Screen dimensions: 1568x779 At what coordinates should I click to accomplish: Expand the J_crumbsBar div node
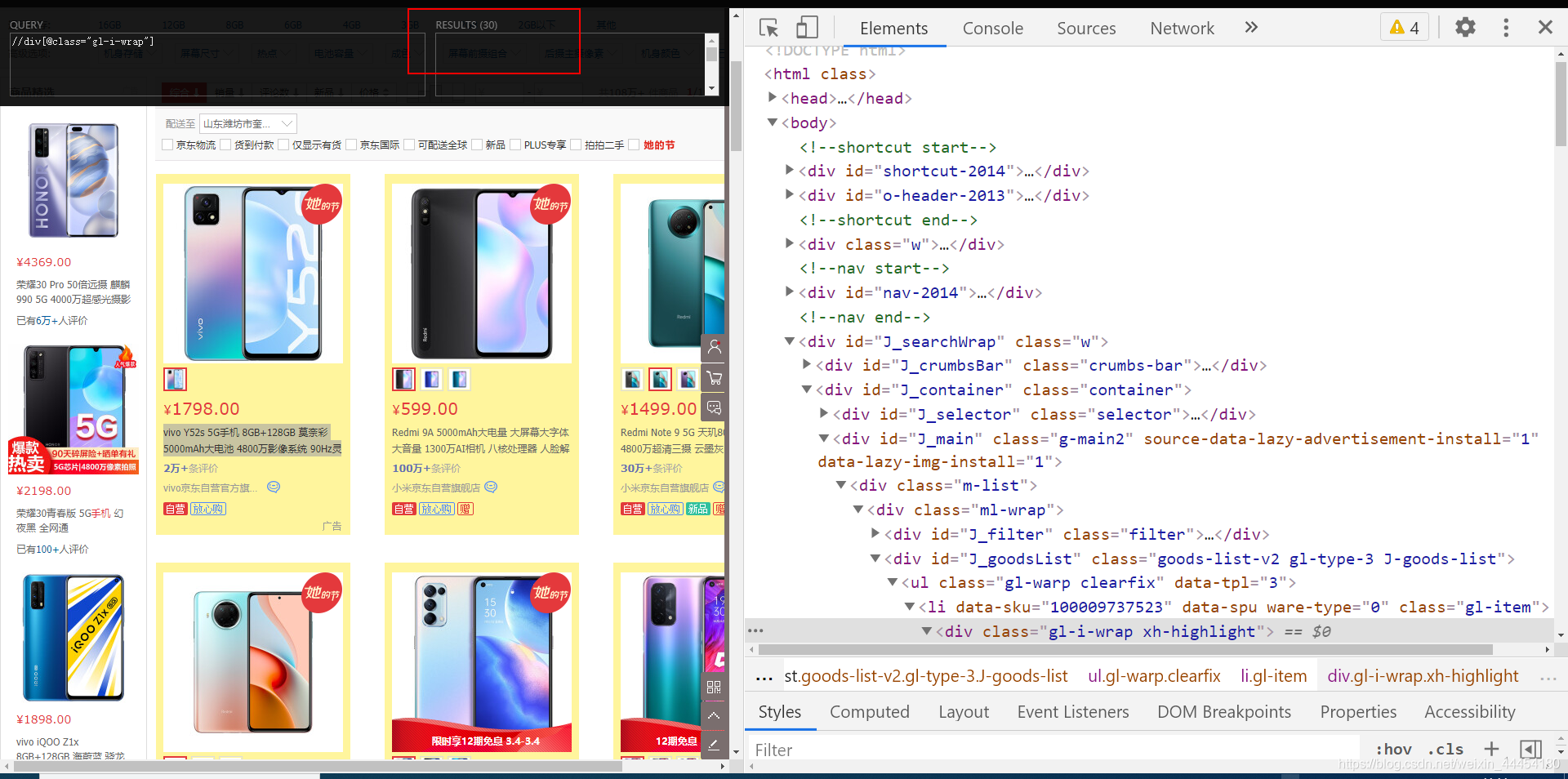coord(807,364)
